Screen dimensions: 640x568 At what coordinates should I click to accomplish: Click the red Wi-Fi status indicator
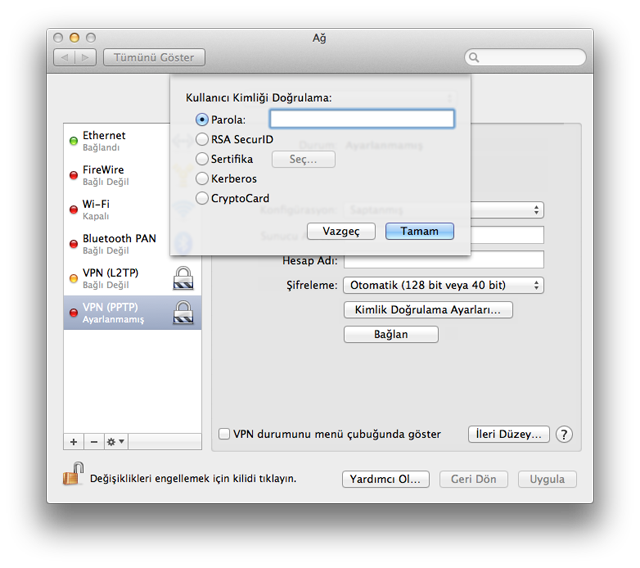coord(73,210)
